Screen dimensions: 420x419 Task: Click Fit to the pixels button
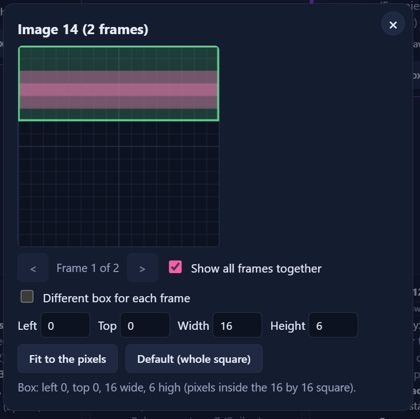[x=68, y=359]
